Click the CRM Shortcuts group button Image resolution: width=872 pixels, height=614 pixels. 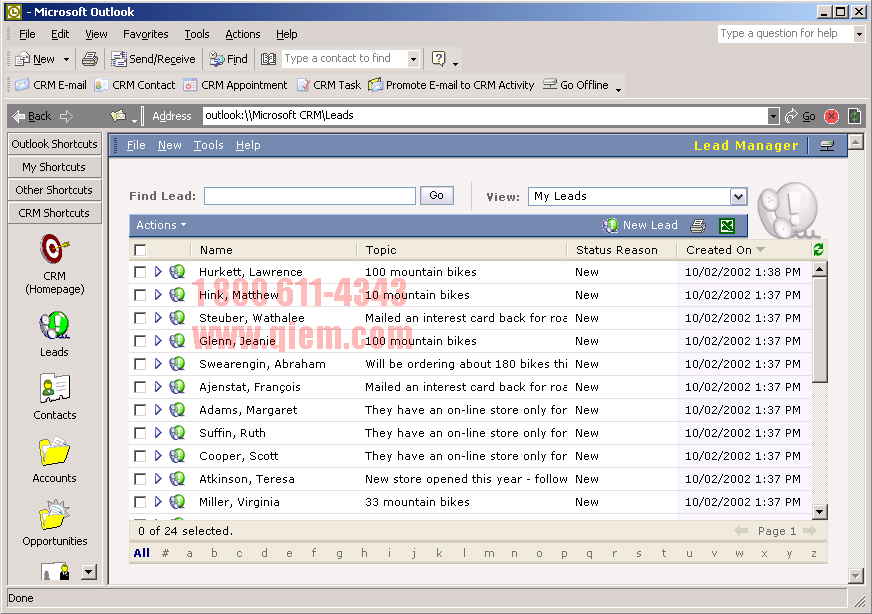click(x=54, y=213)
